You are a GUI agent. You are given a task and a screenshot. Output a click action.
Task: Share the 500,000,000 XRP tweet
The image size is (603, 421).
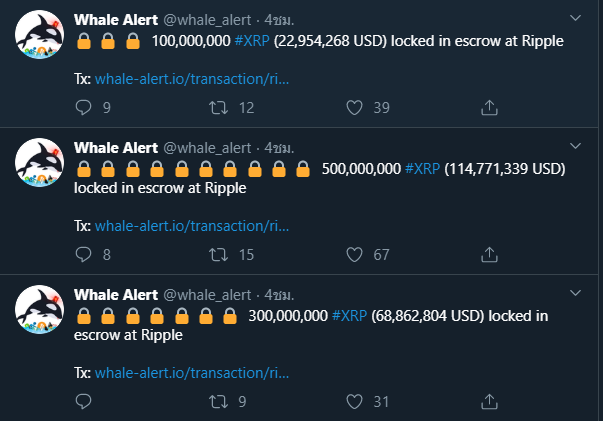pyautogui.click(x=490, y=255)
